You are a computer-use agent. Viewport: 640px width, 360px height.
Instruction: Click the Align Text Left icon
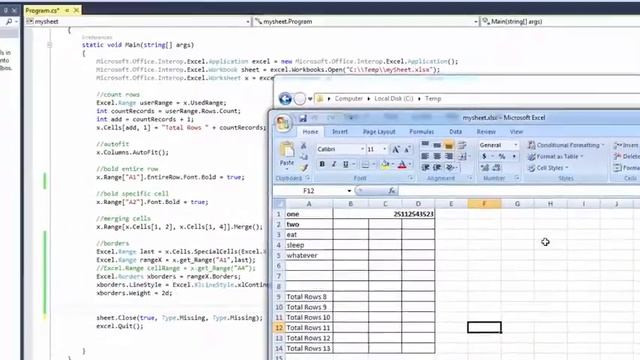coord(425,156)
